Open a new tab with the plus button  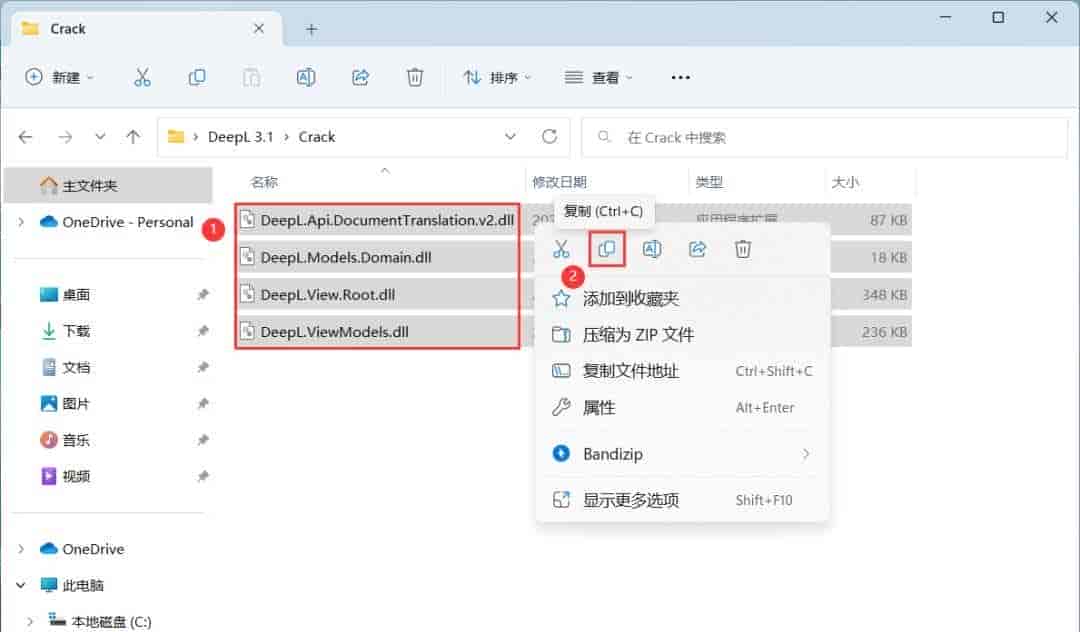[311, 29]
